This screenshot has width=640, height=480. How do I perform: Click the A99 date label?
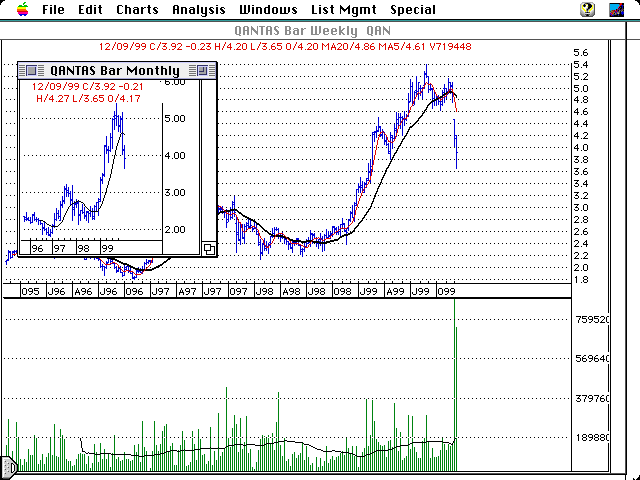[395, 291]
